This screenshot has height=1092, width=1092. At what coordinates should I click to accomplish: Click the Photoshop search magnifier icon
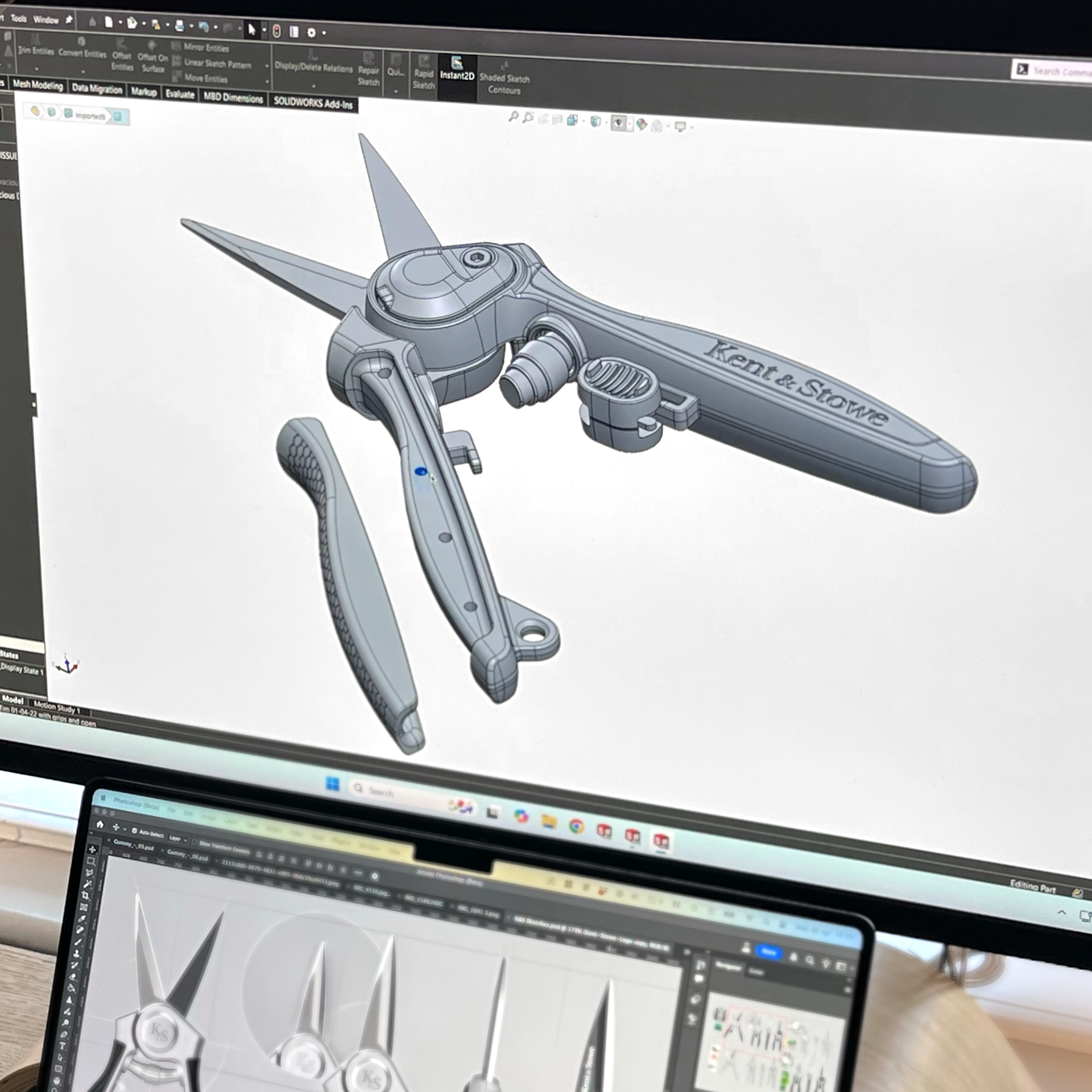809,961
